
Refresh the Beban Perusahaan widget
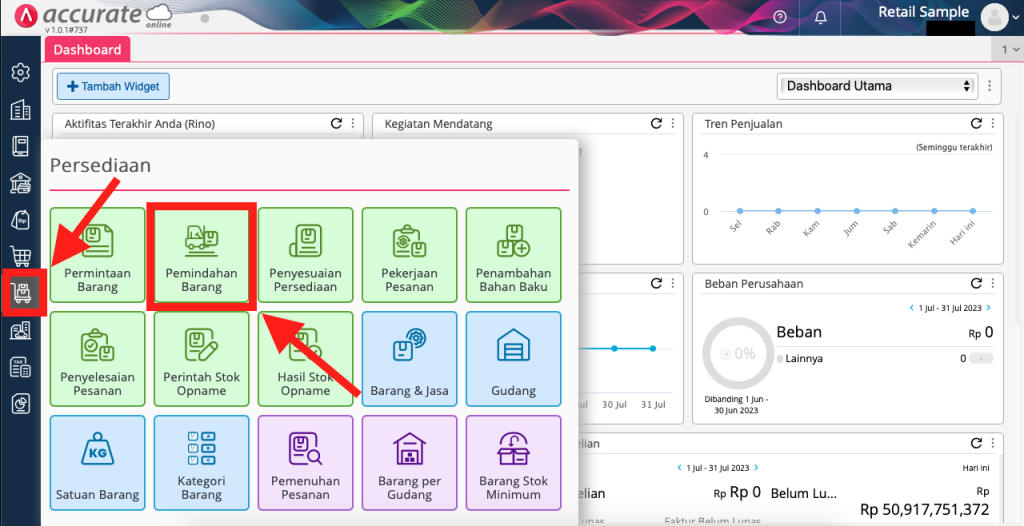point(976,284)
